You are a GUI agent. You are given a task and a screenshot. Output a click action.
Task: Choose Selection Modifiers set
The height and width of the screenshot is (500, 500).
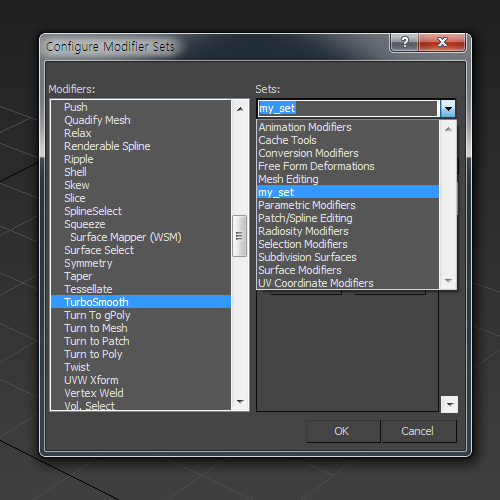[348, 244]
